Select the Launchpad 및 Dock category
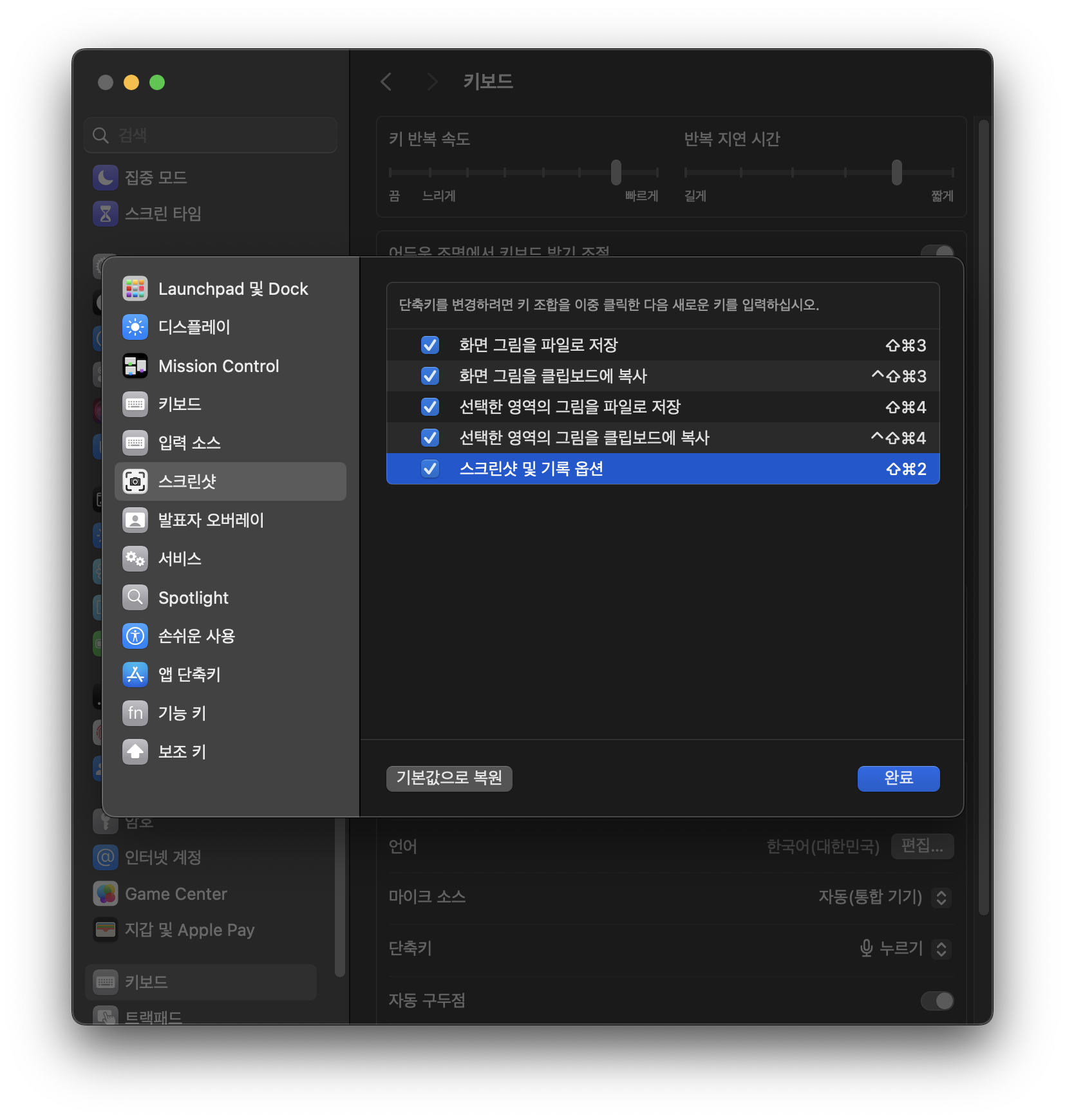 pyautogui.click(x=232, y=288)
